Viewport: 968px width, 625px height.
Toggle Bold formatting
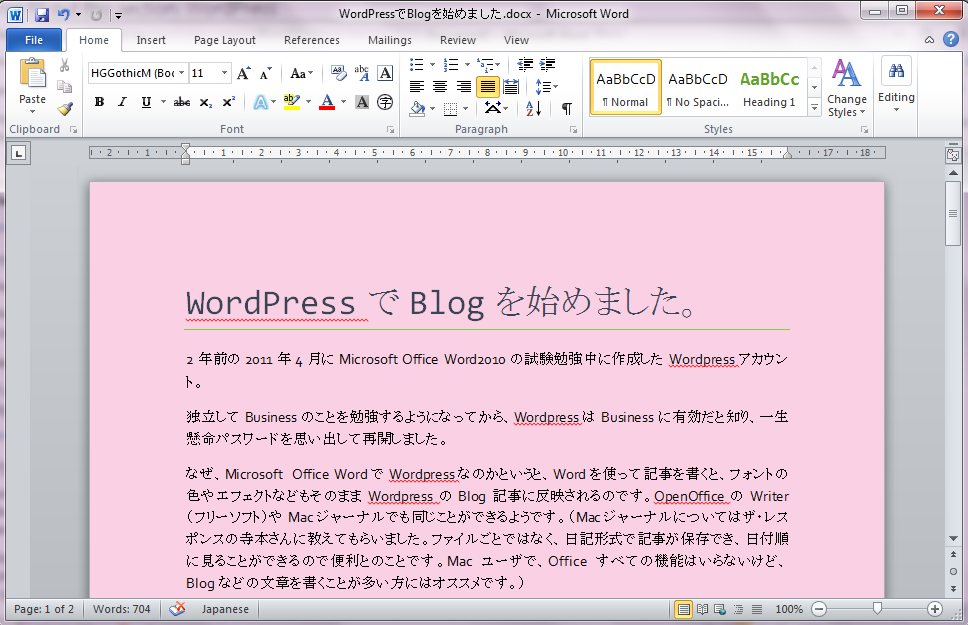pos(99,102)
